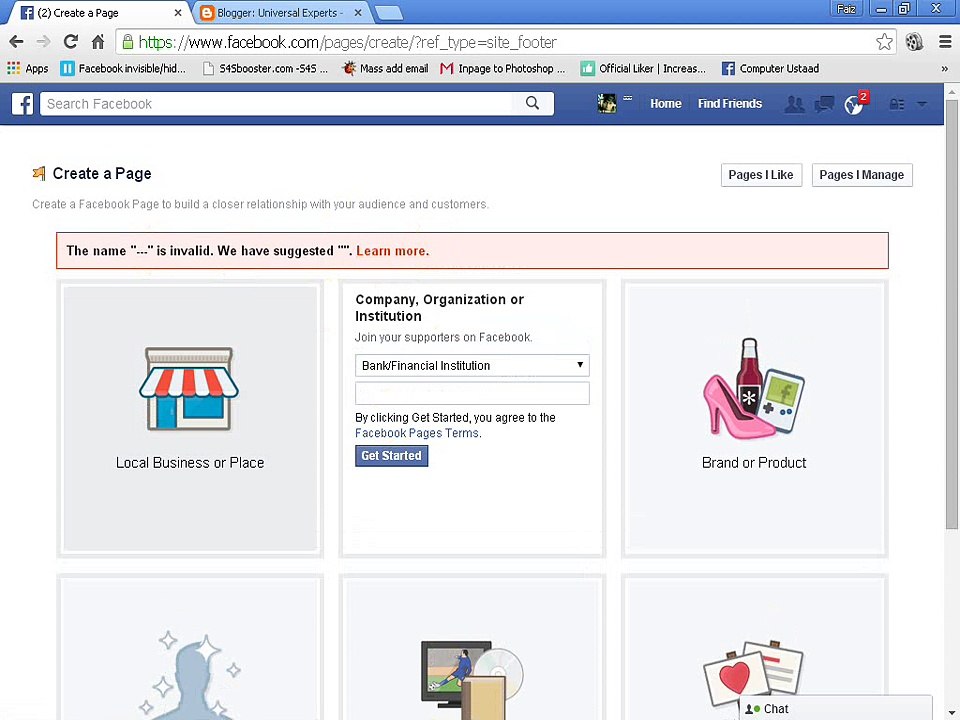Click the browser forward arrow
This screenshot has height=720, width=960.
pyautogui.click(x=43, y=42)
